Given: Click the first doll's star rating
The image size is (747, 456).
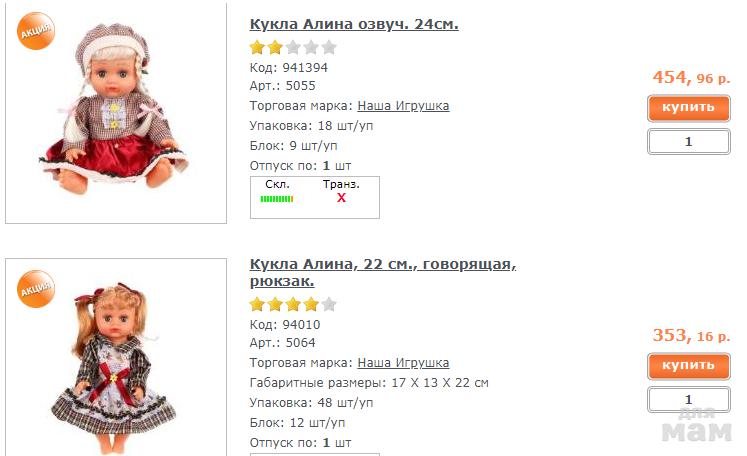Looking at the screenshot, I should click(293, 47).
